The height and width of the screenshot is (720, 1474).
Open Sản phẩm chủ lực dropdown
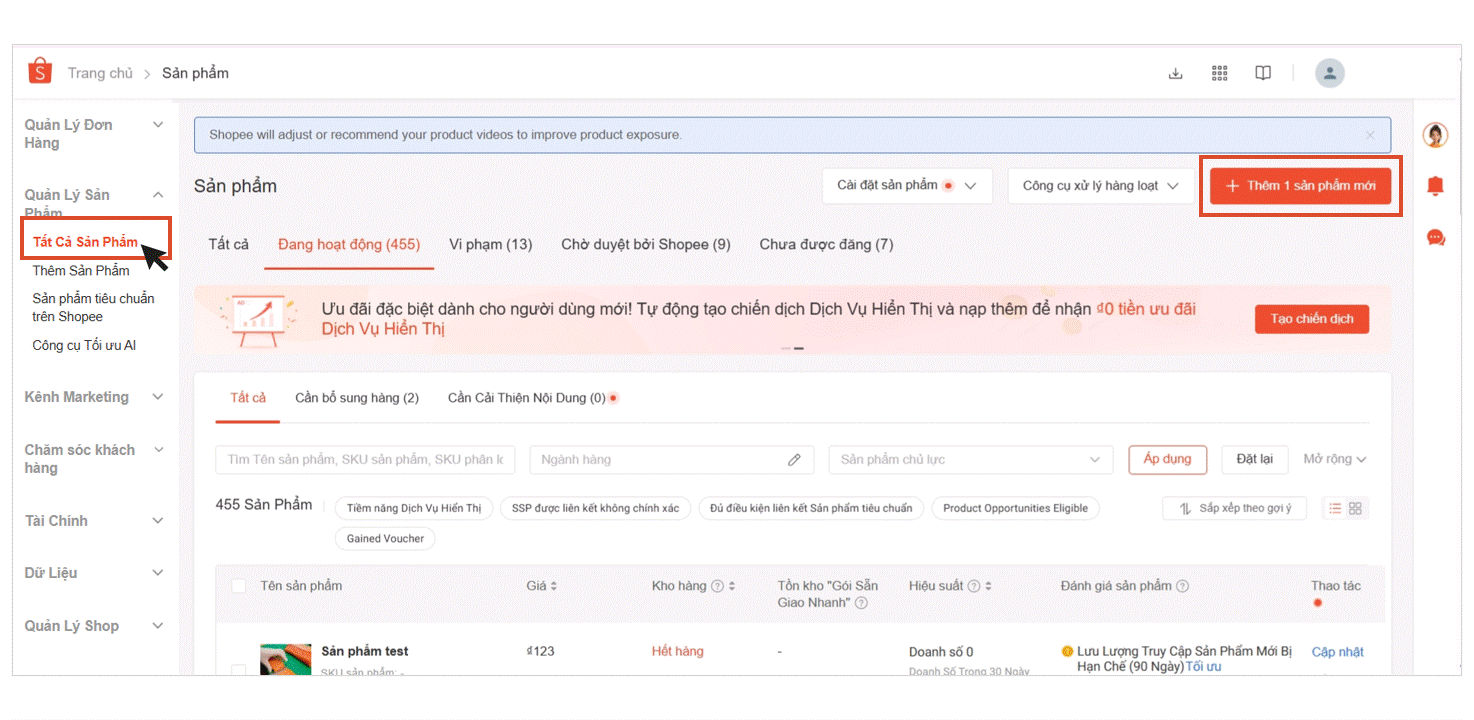(971, 460)
